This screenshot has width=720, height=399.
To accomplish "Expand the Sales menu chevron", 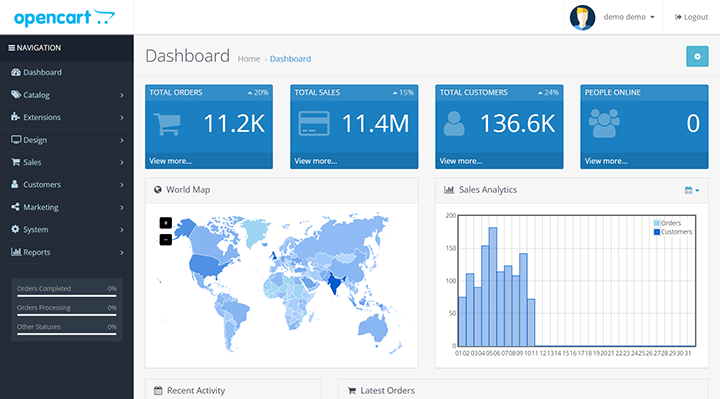I will coord(122,163).
